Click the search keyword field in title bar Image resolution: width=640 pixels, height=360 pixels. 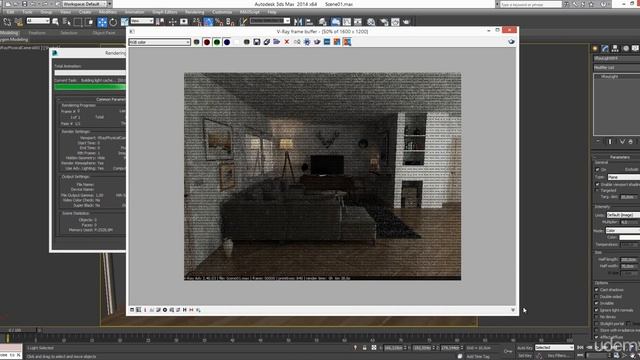click(x=531, y=4)
